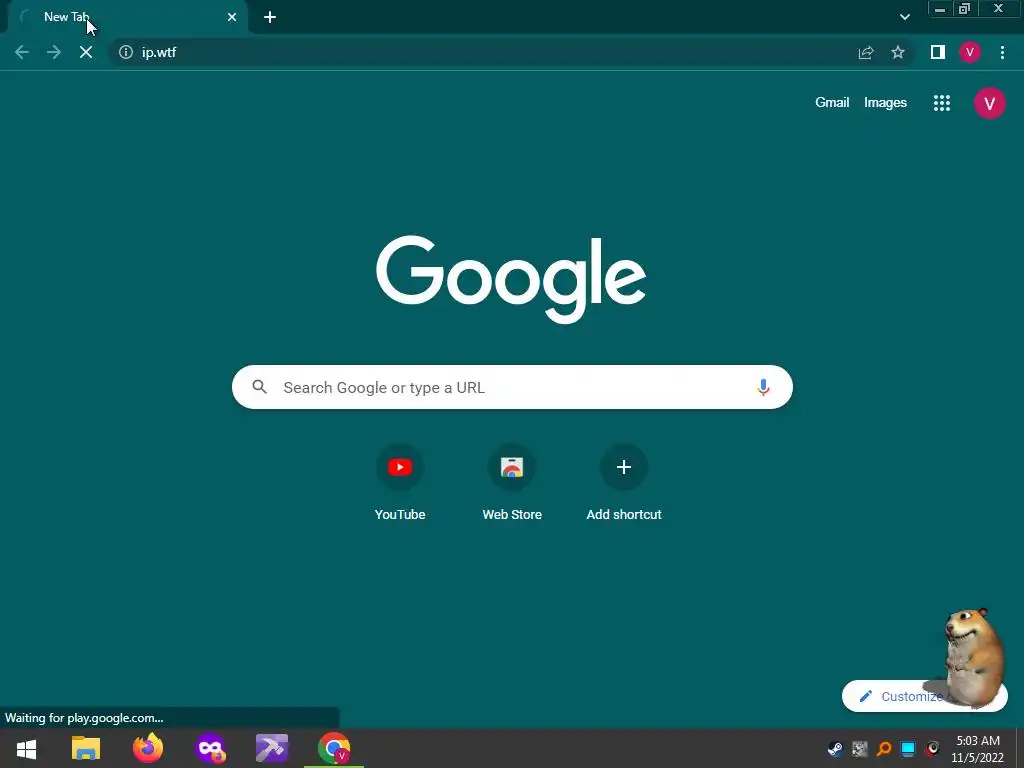
Task: Click the Google logo
Action: point(511,280)
